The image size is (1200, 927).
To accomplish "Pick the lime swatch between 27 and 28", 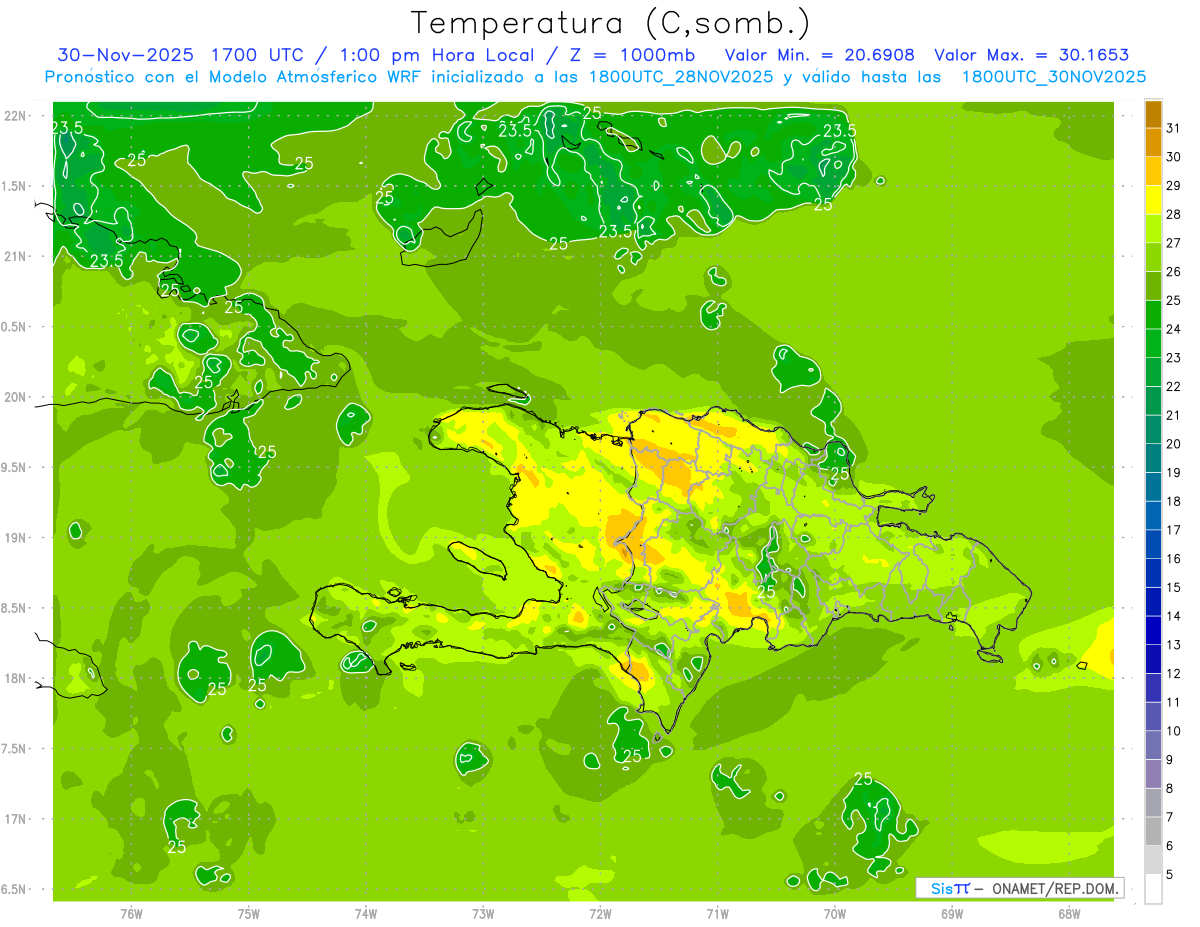I will click(x=1153, y=228).
